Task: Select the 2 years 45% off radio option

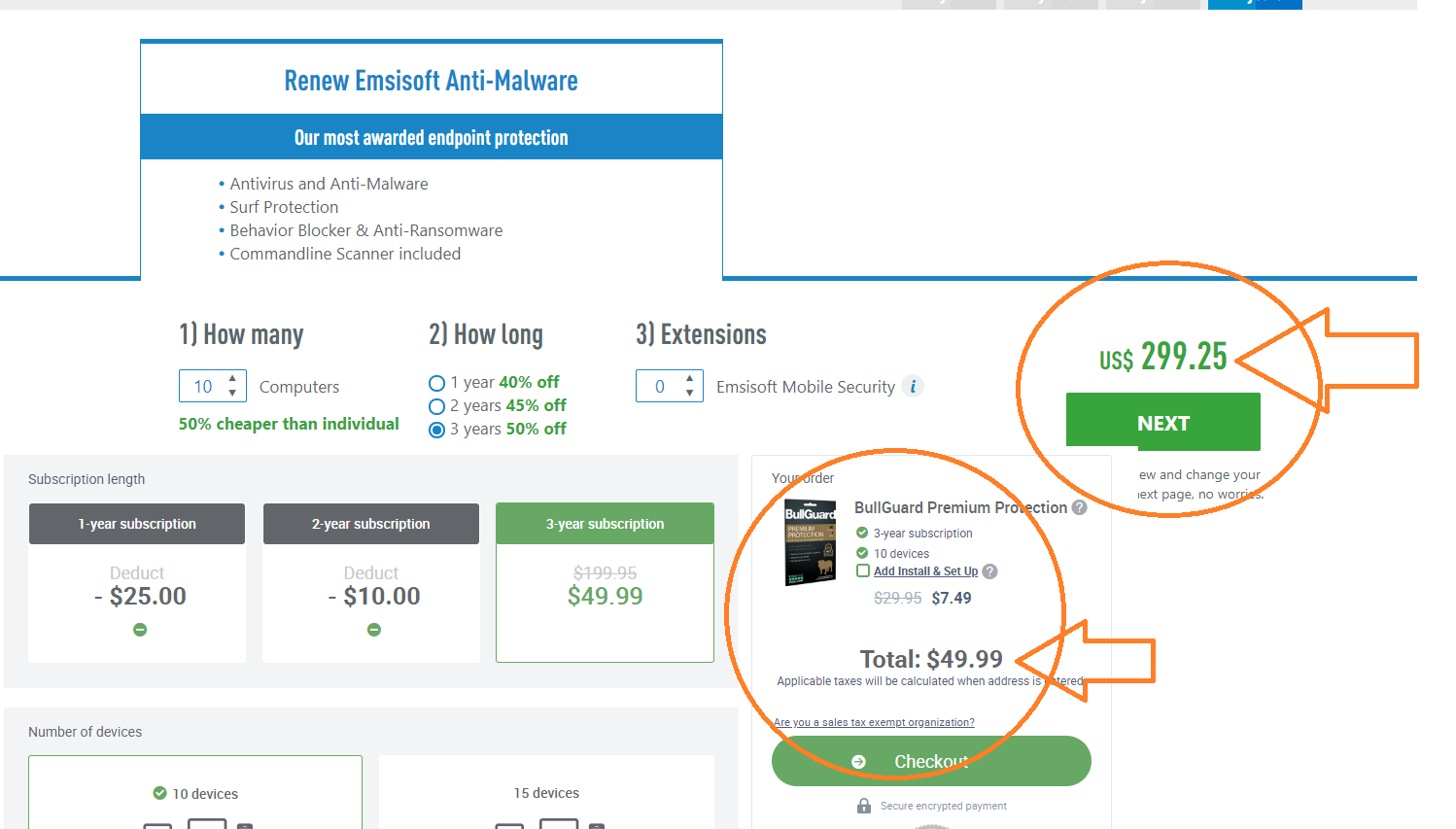Action: [x=437, y=406]
